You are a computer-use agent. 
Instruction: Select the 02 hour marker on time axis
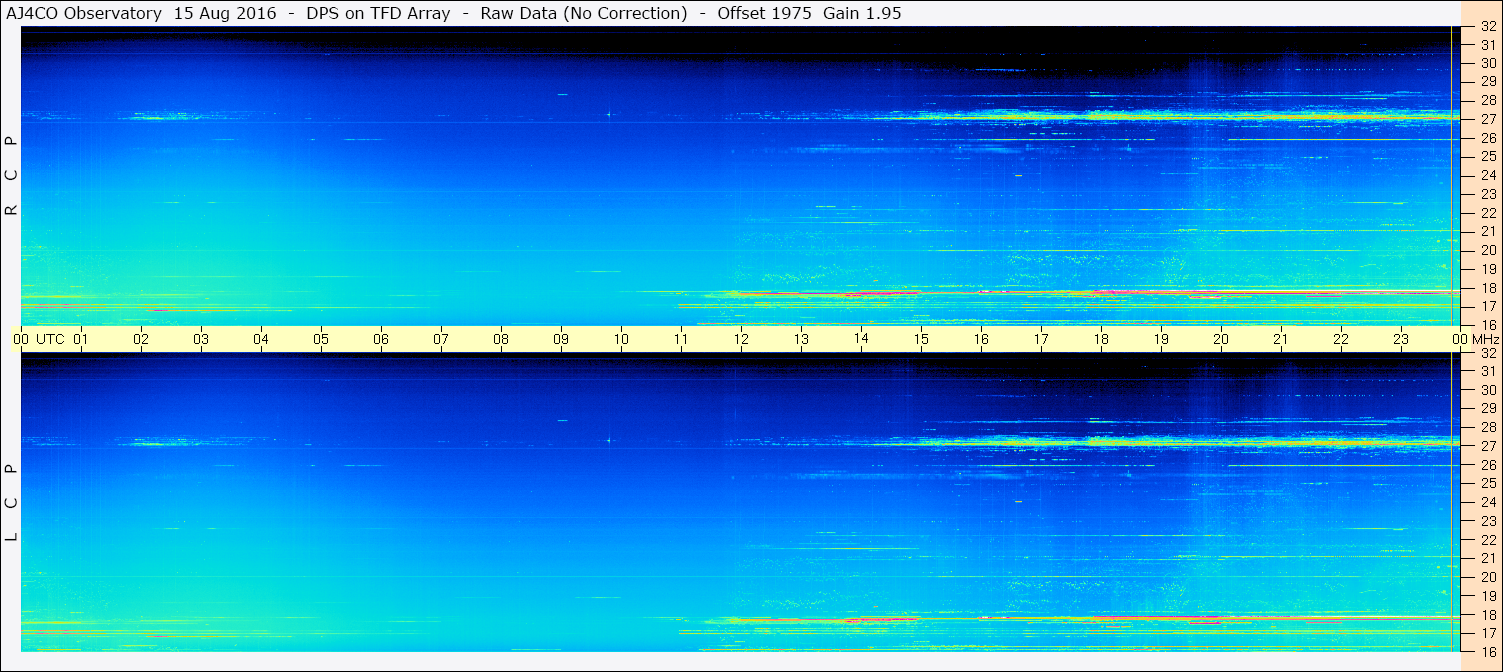(x=141, y=339)
